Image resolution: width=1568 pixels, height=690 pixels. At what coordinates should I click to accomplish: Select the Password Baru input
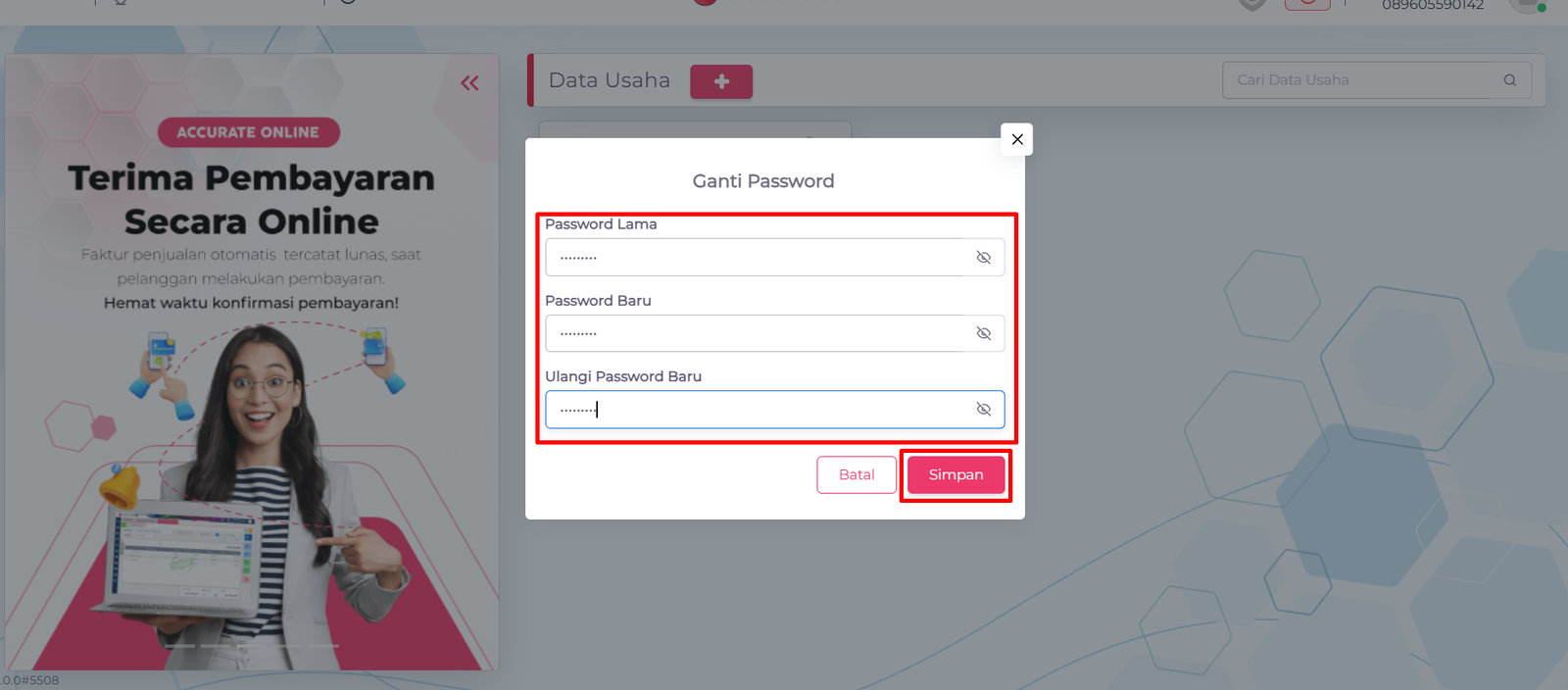coord(774,333)
